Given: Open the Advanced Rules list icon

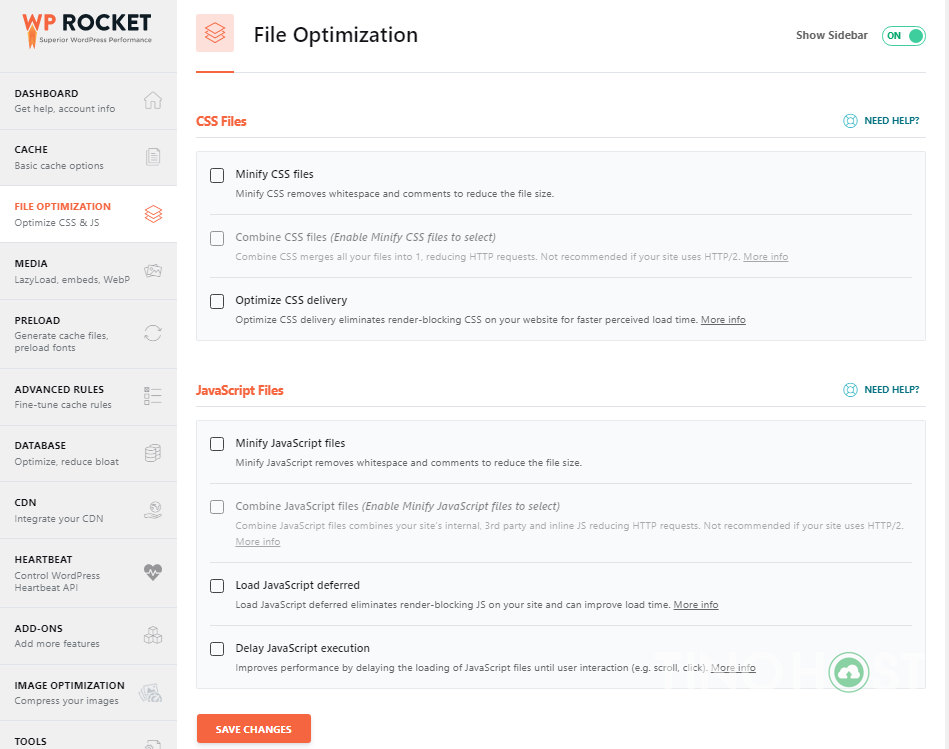Looking at the screenshot, I should [x=153, y=396].
